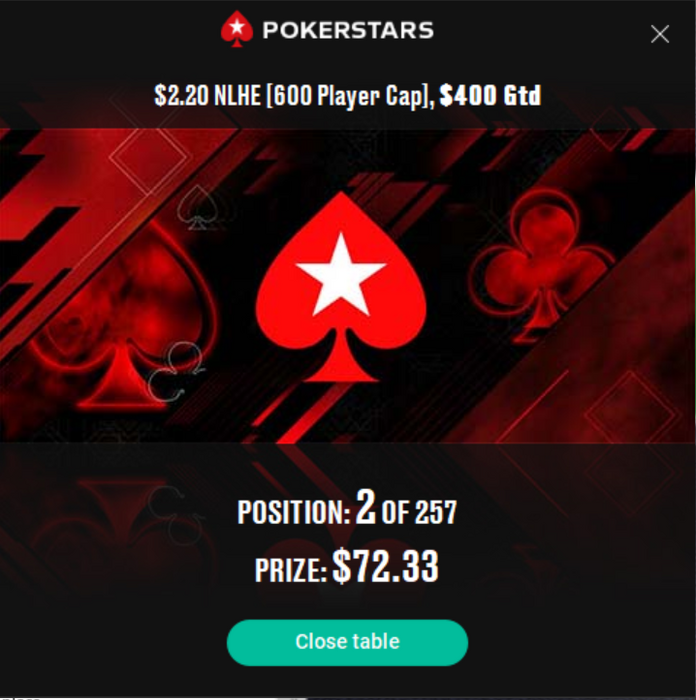Image resolution: width=696 pixels, height=700 pixels.
Task: Click the Close table button
Action: click(x=347, y=642)
